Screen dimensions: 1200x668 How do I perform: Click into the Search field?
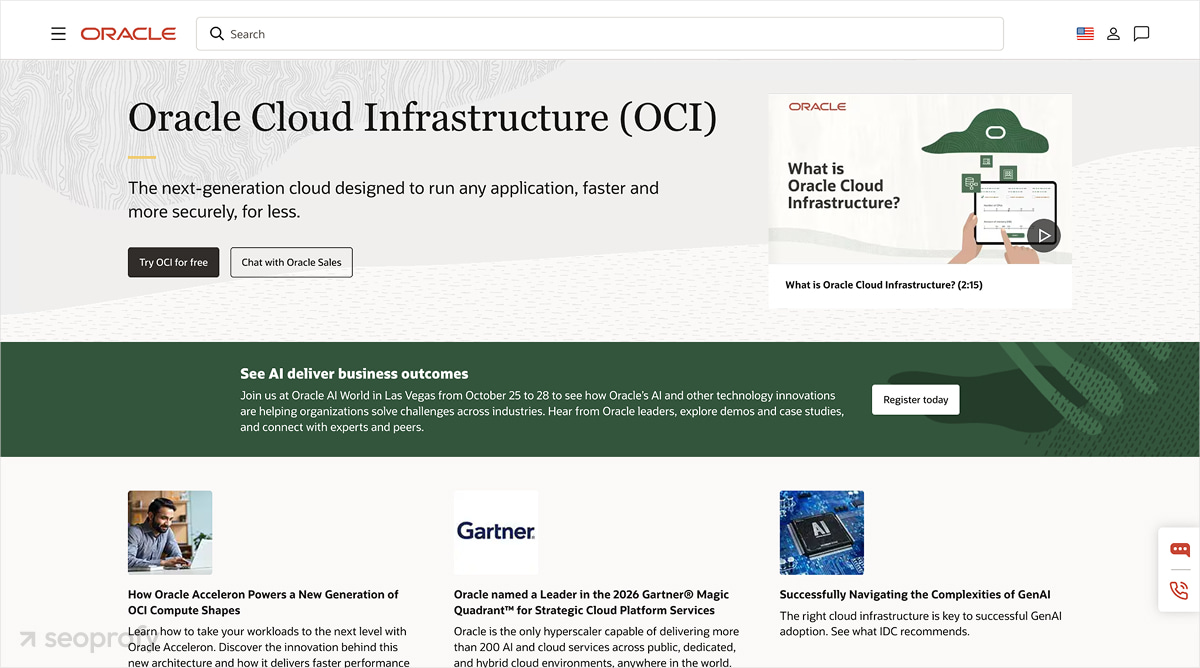pyautogui.click(x=600, y=34)
